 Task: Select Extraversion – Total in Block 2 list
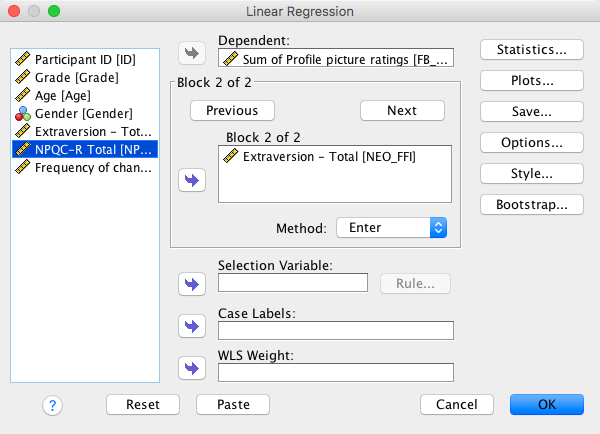point(329,156)
